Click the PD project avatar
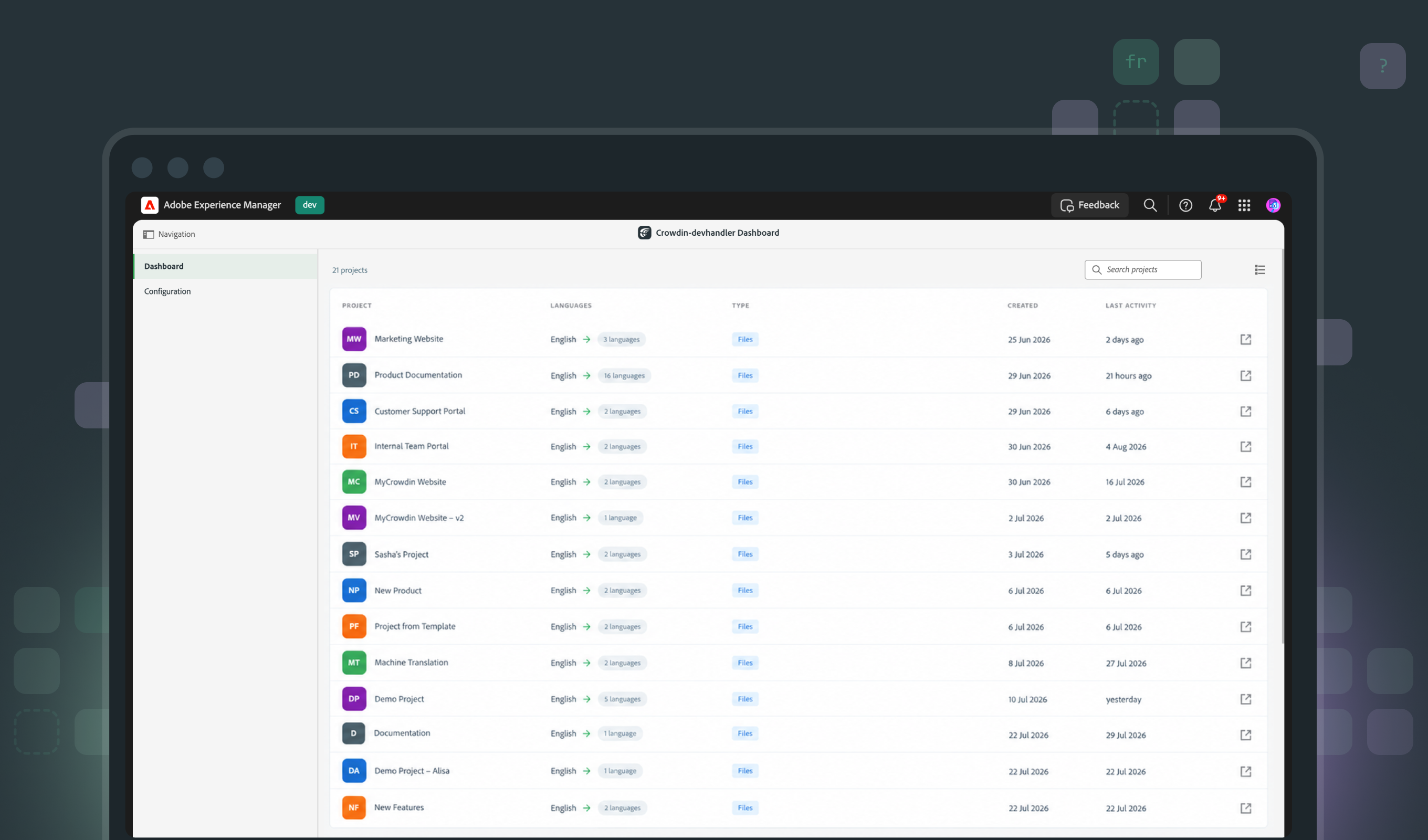Screen dimensions: 1428x840 [x=354, y=375]
